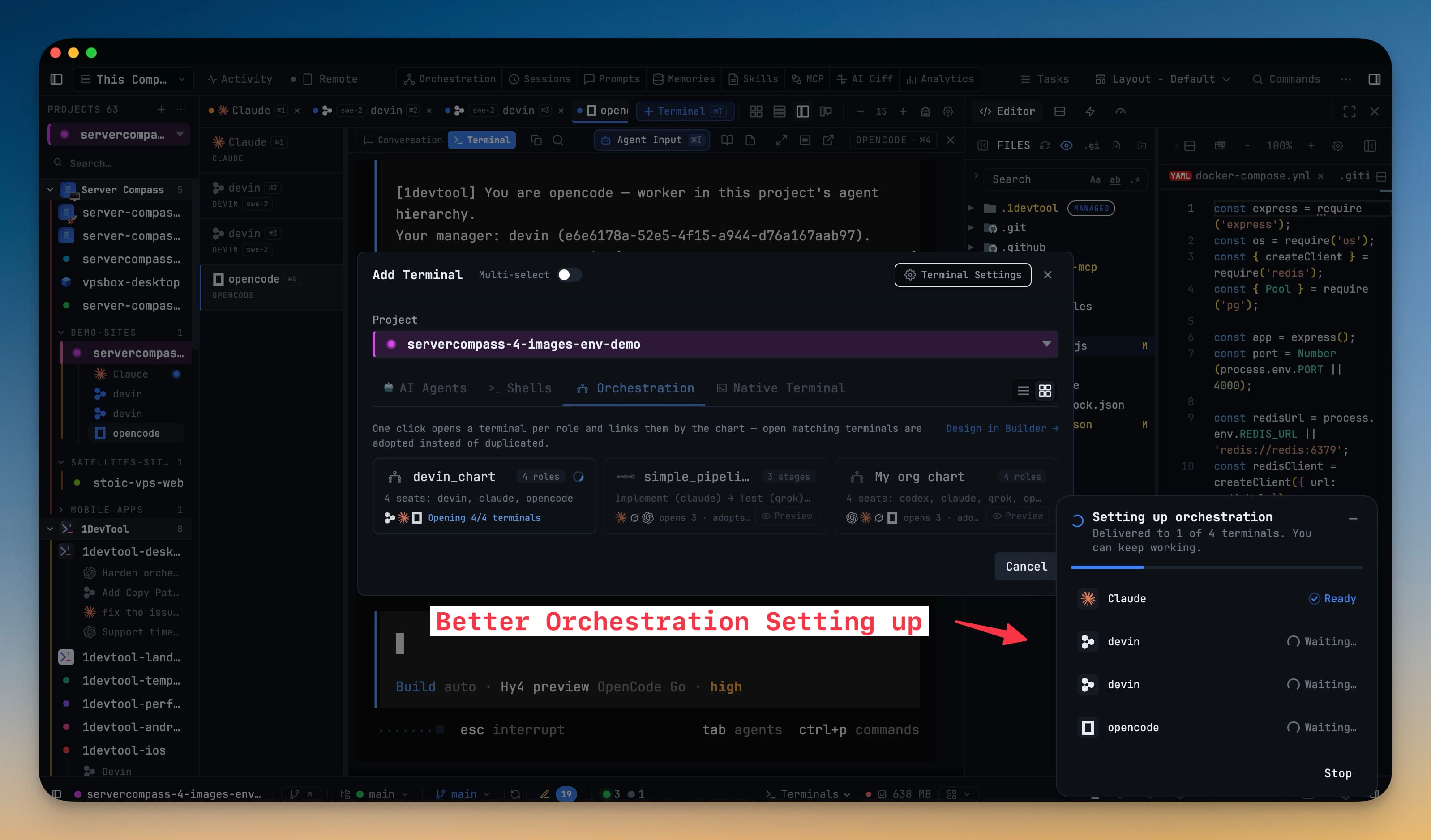Expand the MOBILE APPS section

point(61,509)
